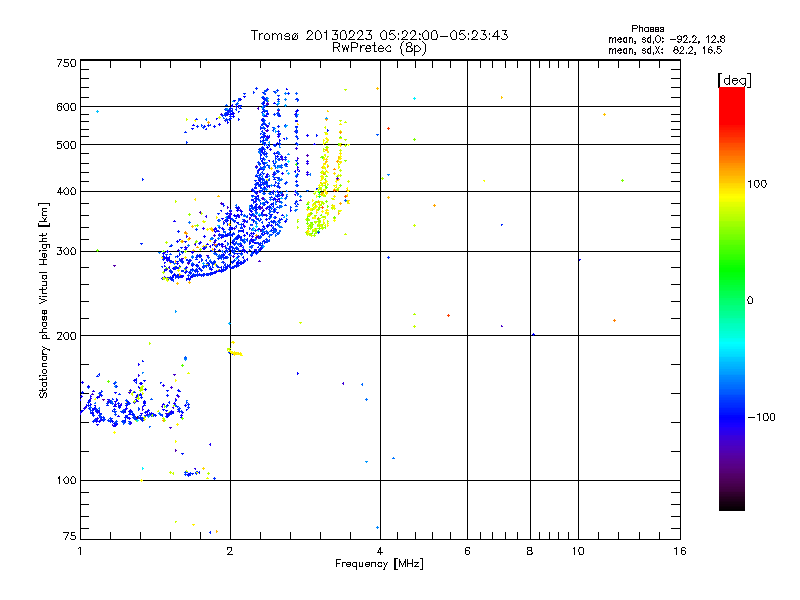This screenshot has height=600, width=800.
Task: Click the x-axis tick label '8'
Action: (530, 551)
